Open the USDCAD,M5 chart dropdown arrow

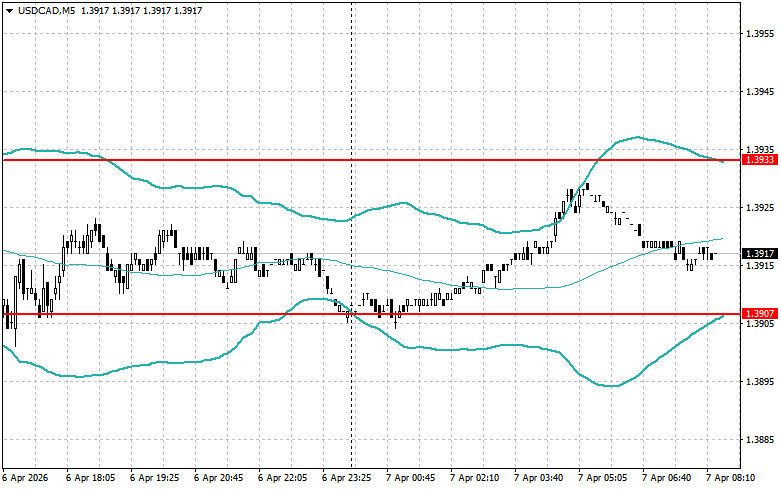click(x=9, y=10)
